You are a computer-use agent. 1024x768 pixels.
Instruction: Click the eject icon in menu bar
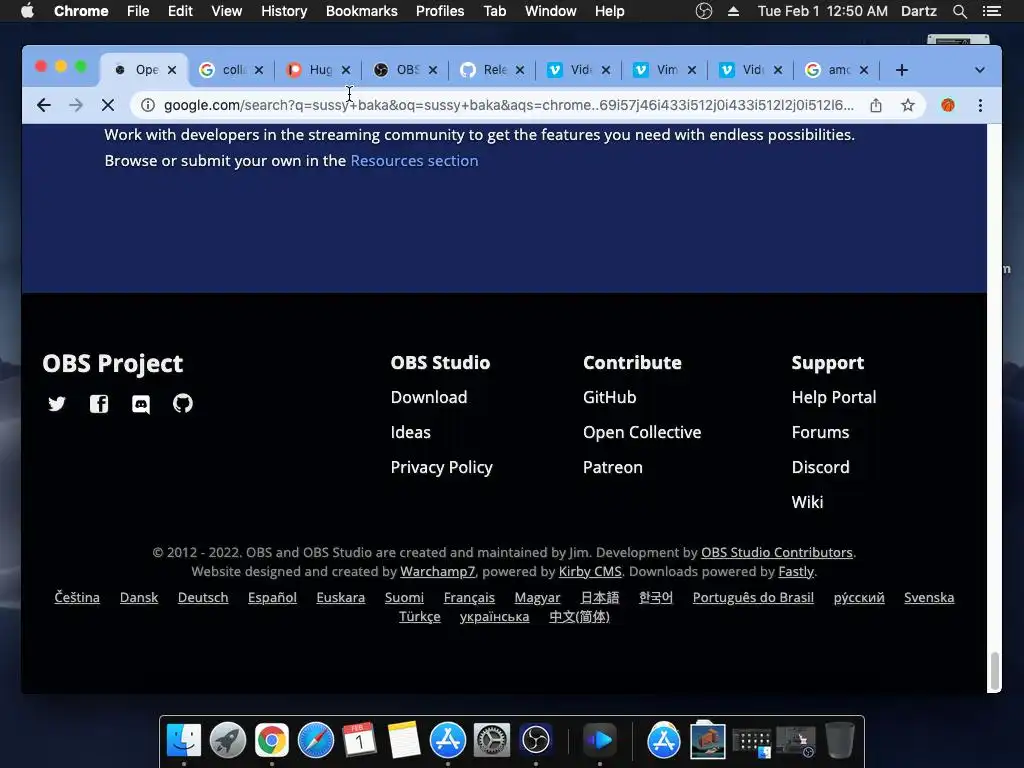pyautogui.click(x=733, y=11)
